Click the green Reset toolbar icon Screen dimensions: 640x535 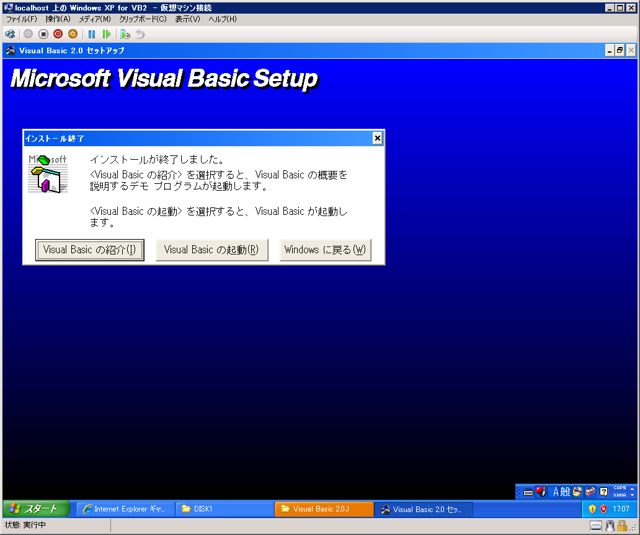pyautogui.click(x=107, y=34)
